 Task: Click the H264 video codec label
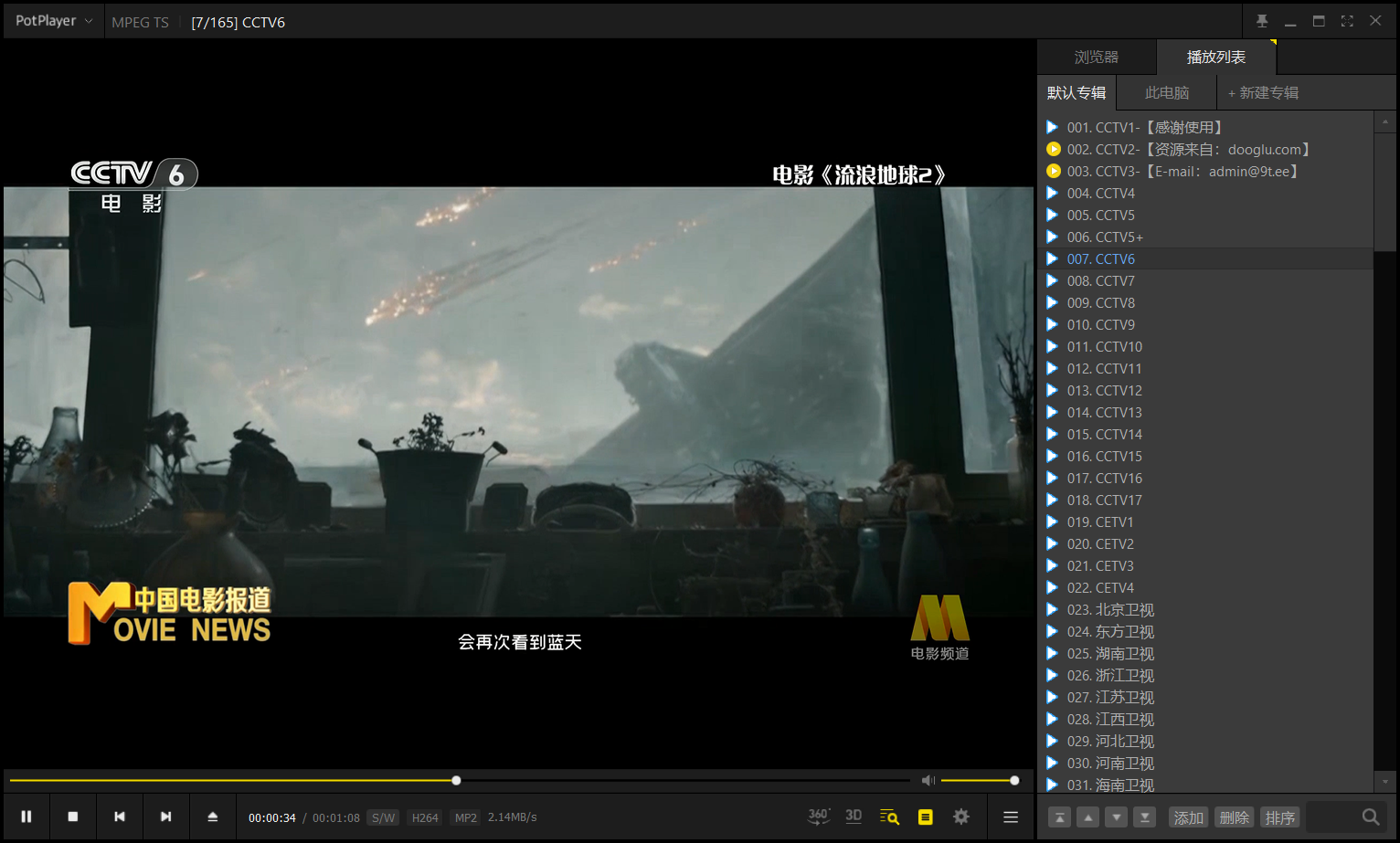click(425, 817)
